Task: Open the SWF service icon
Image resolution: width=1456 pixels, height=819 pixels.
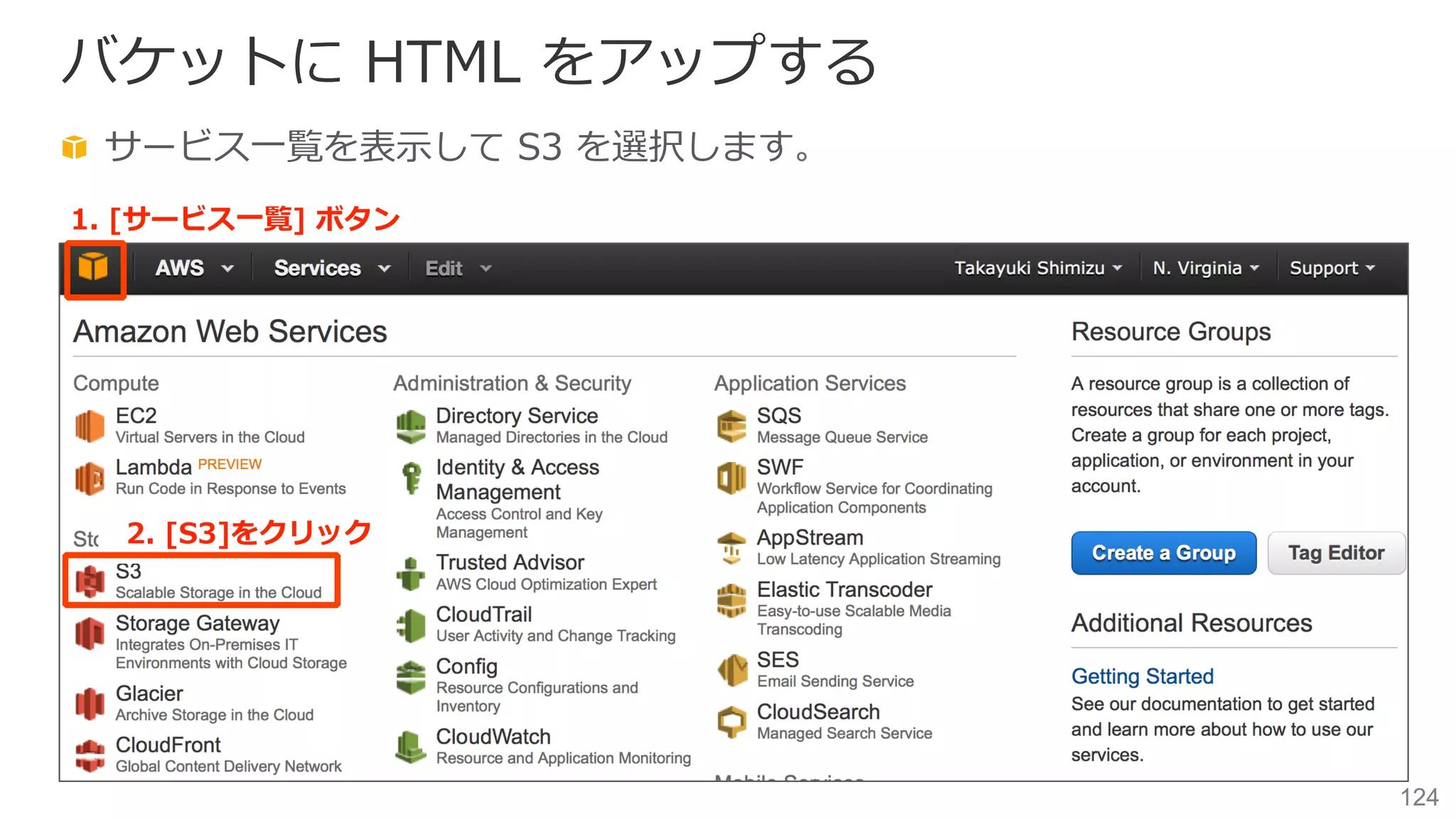Action: click(x=732, y=478)
